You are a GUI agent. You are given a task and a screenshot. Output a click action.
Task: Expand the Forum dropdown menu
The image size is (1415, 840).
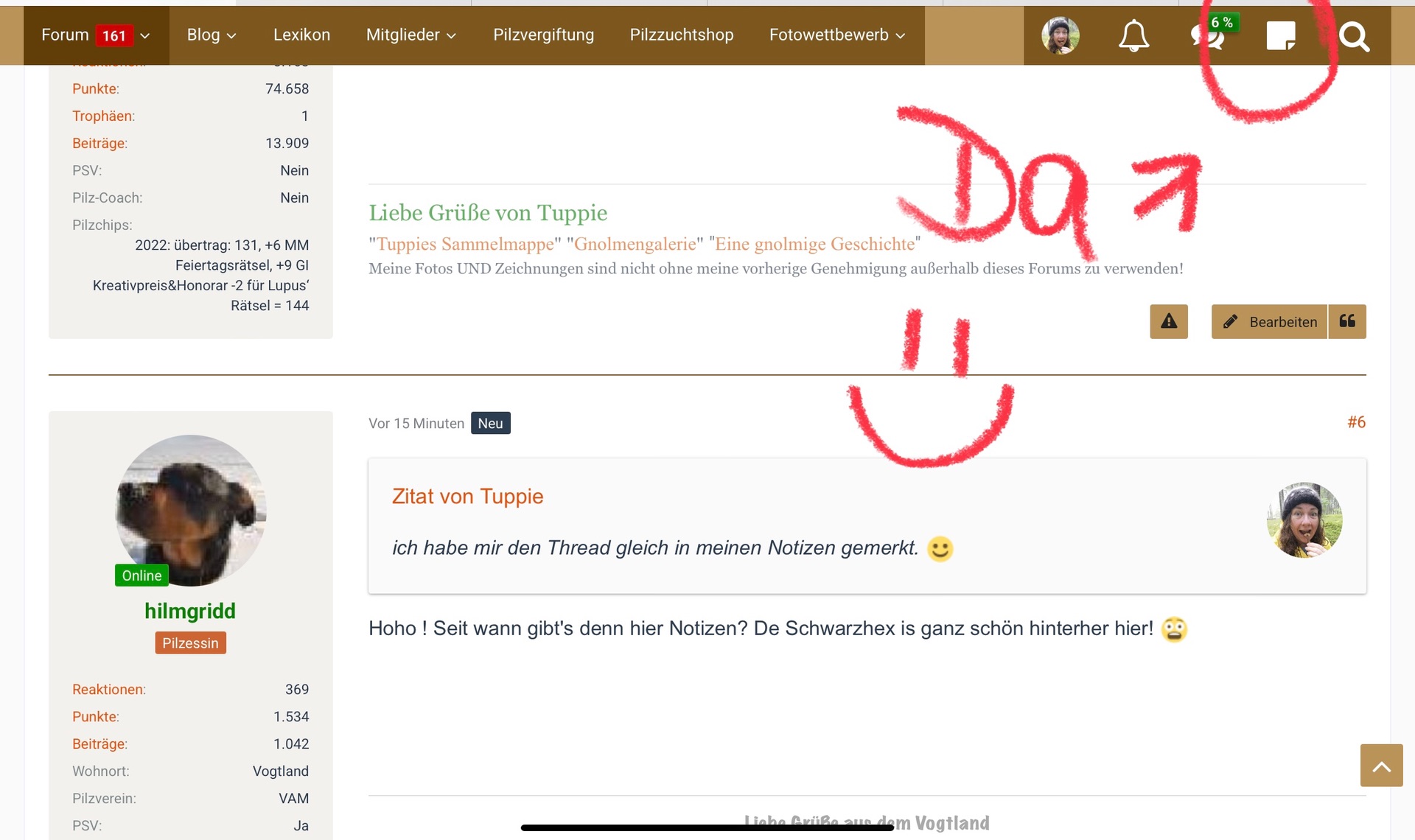click(145, 35)
